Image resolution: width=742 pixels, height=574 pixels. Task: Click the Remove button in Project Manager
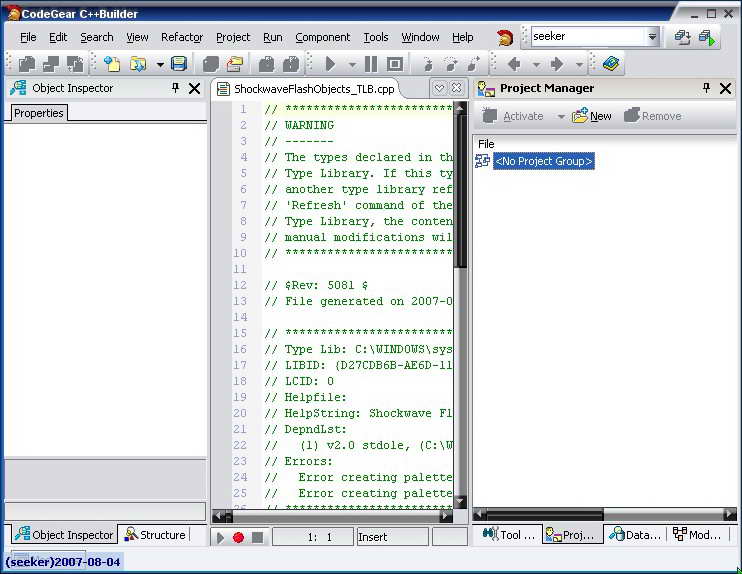pyautogui.click(x=653, y=116)
